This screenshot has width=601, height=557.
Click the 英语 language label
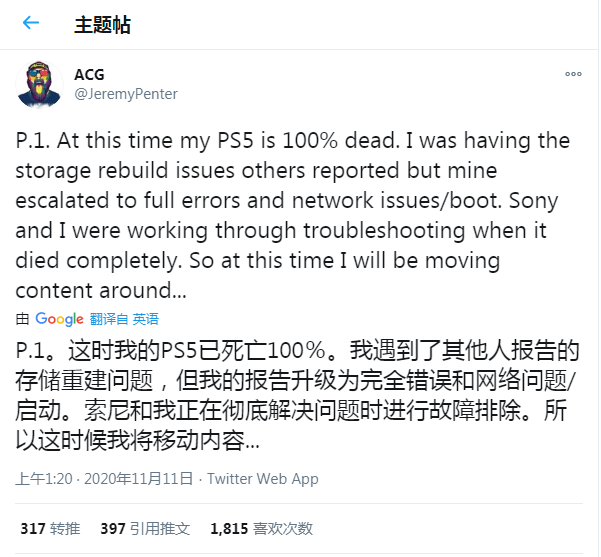click(x=146, y=319)
